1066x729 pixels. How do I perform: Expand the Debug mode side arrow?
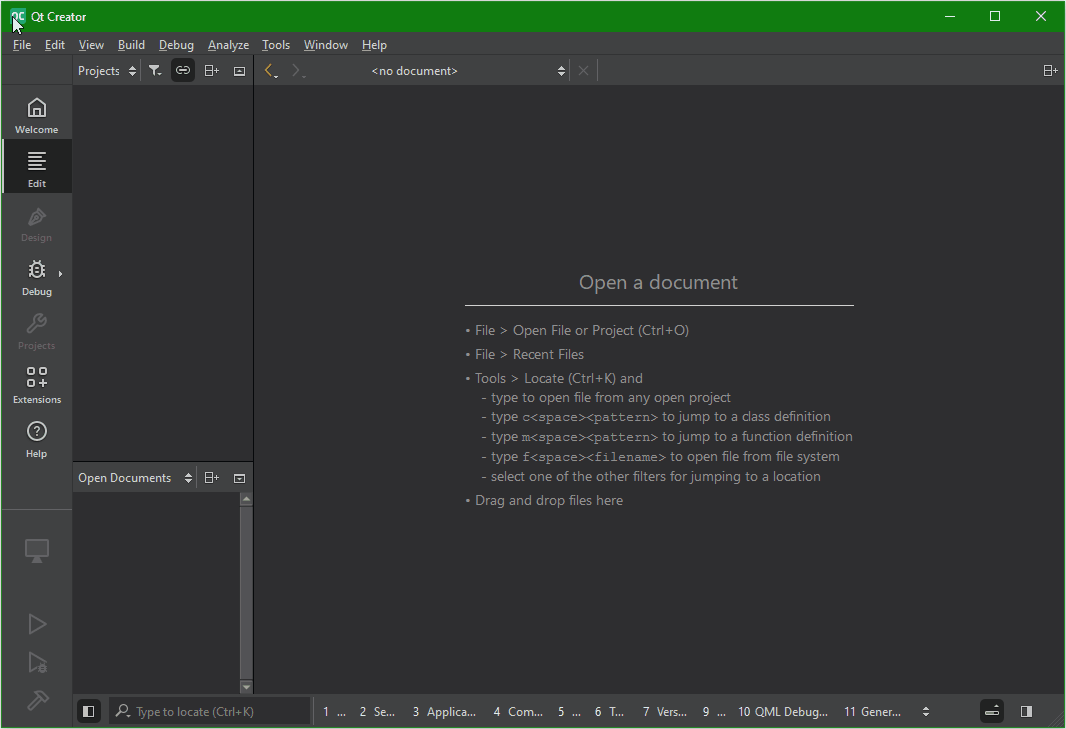point(61,274)
